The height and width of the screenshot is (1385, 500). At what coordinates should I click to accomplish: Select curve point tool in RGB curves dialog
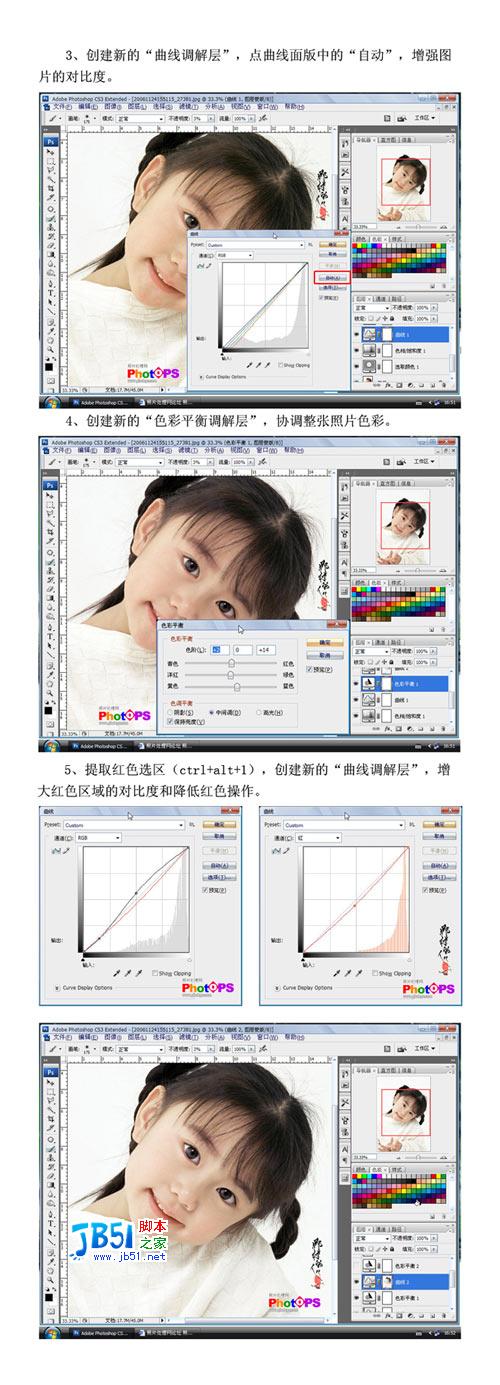click(x=56, y=851)
